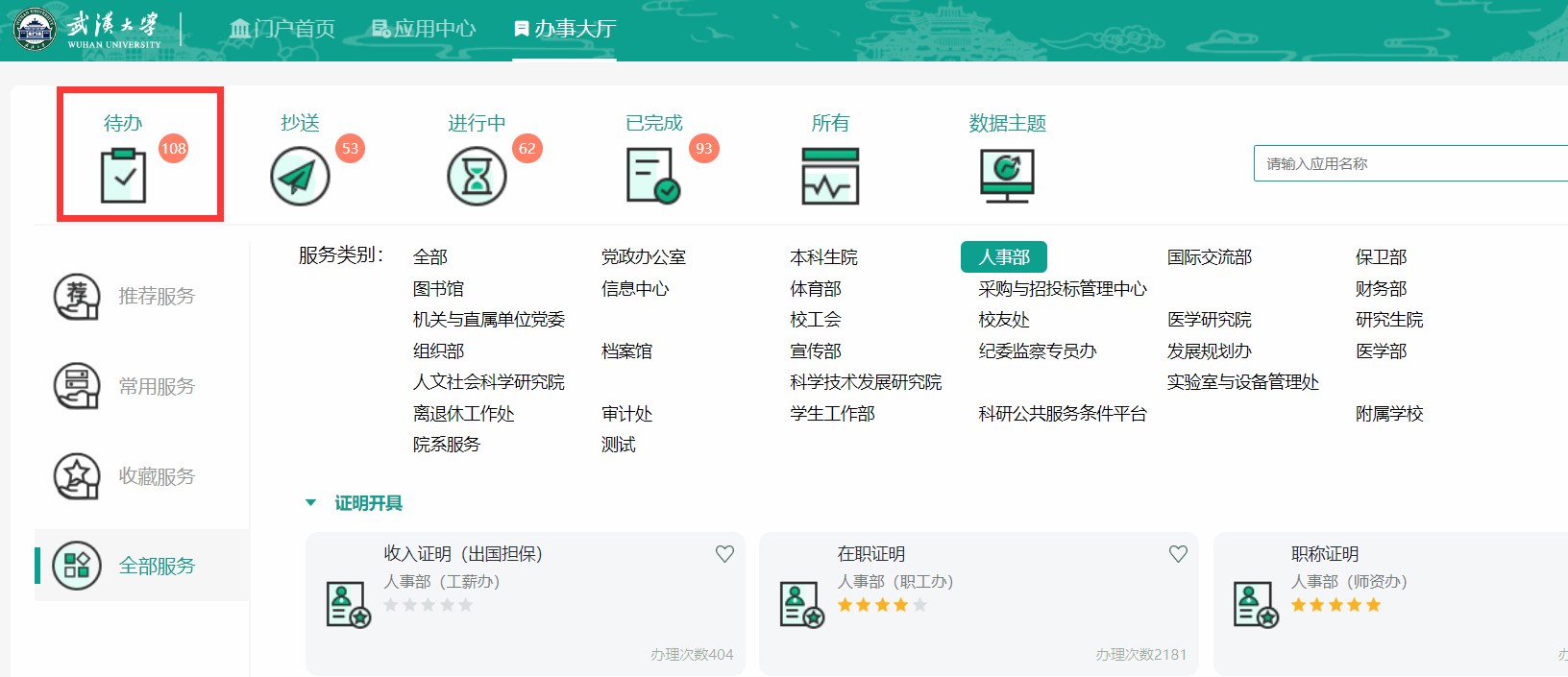The width and height of the screenshot is (1568, 677).
Task: Toggle the heart on 在职证明 card
Action: point(1178,554)
